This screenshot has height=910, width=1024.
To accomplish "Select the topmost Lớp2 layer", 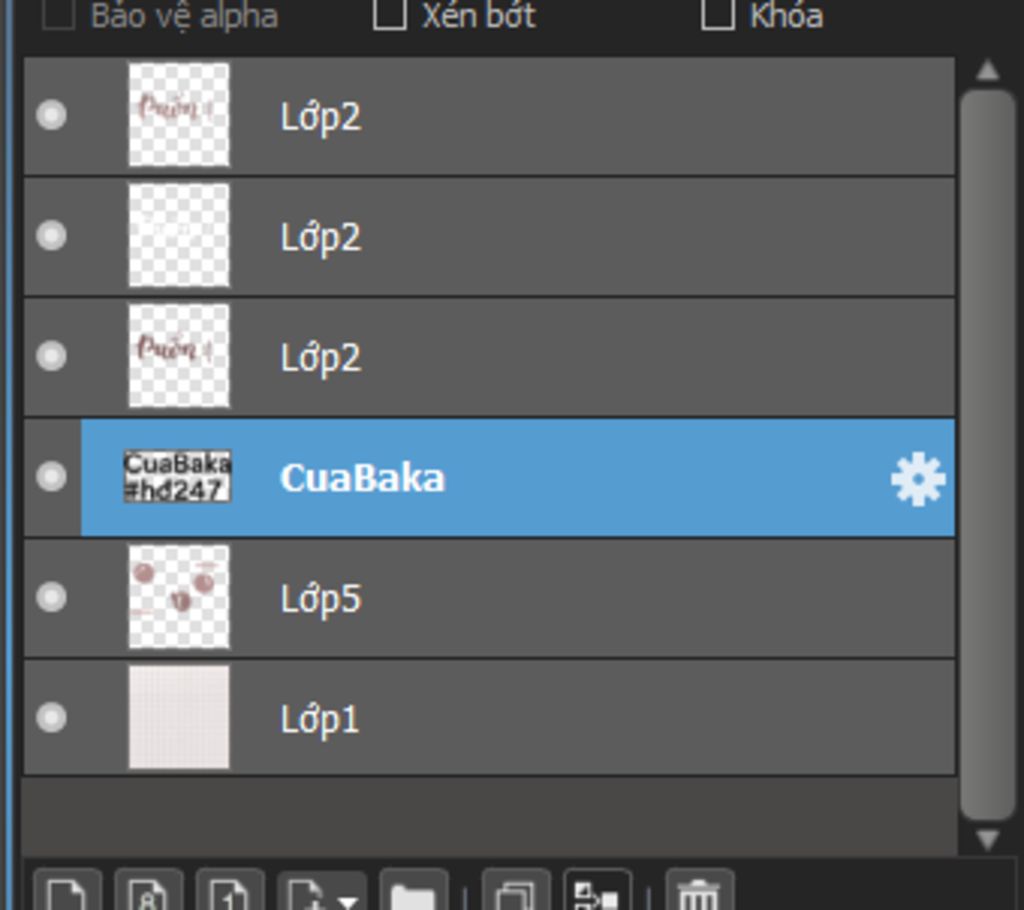I will (489, 116).
